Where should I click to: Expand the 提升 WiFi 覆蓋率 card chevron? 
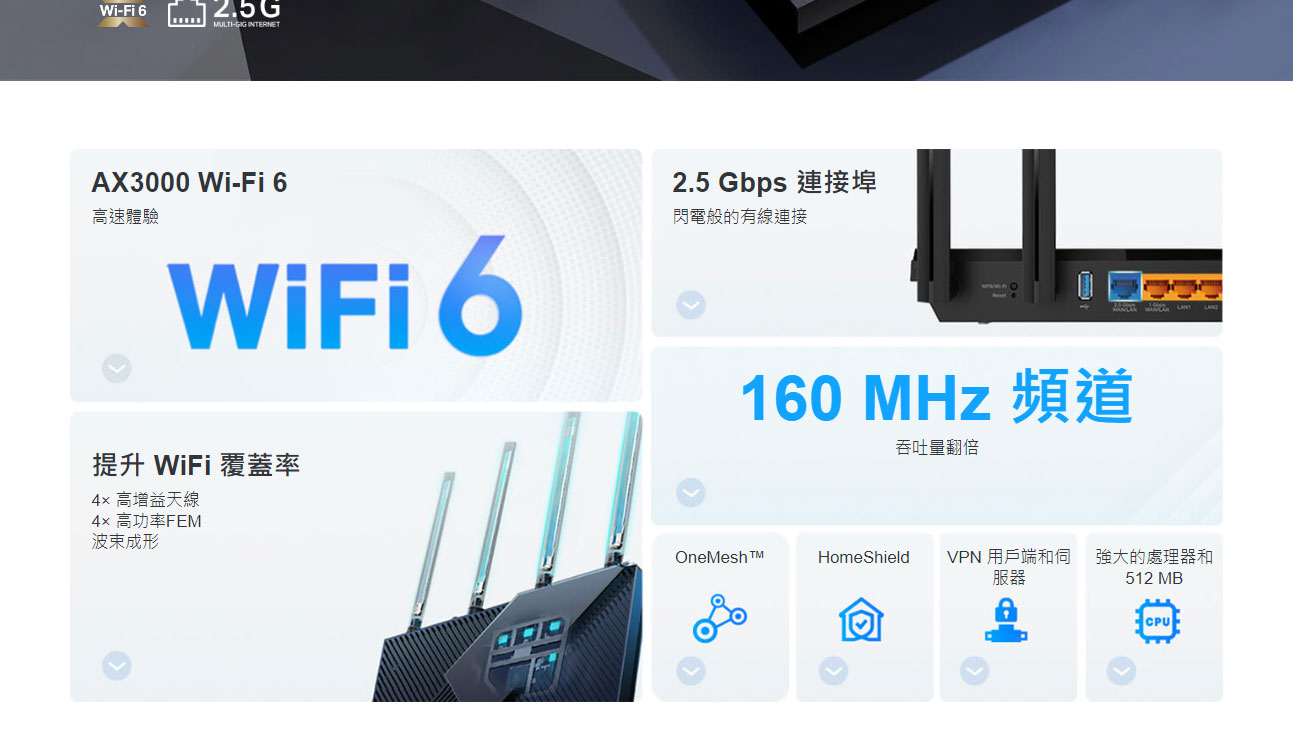117,666
